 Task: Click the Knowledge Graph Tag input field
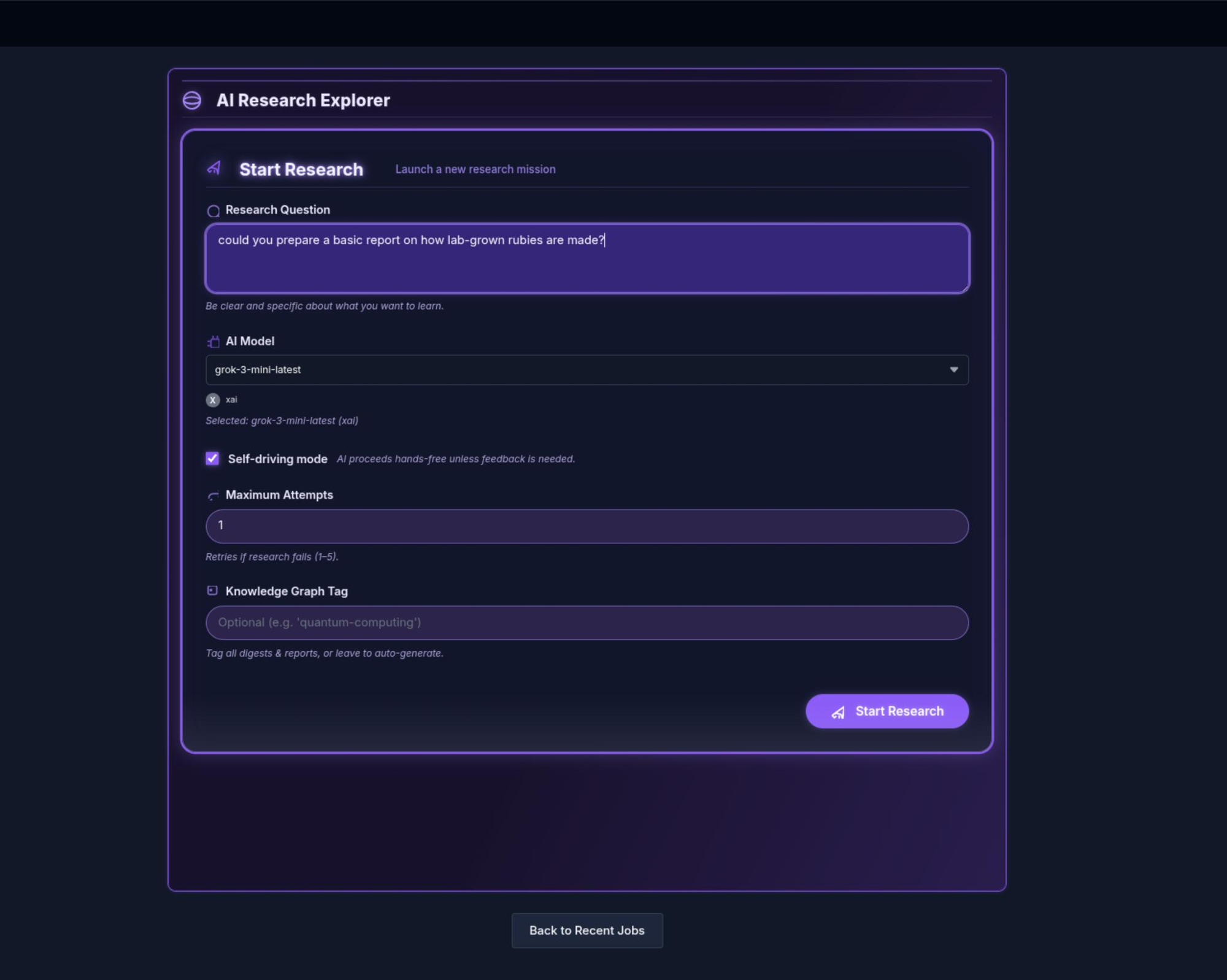[x=587, y=622]
